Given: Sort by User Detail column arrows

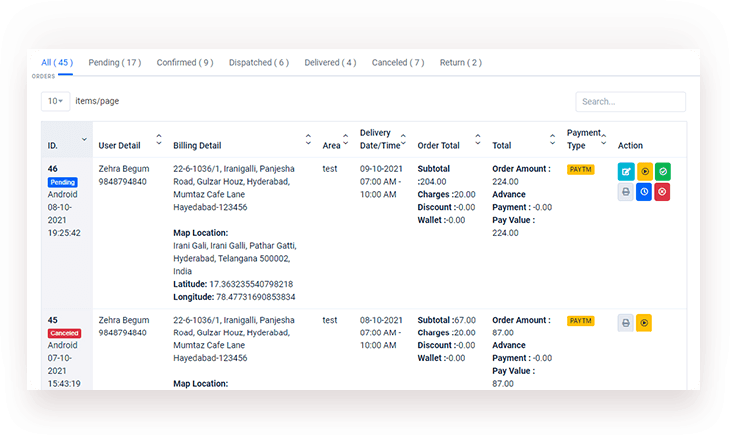Looking at the screenshot, I should 159,139.
